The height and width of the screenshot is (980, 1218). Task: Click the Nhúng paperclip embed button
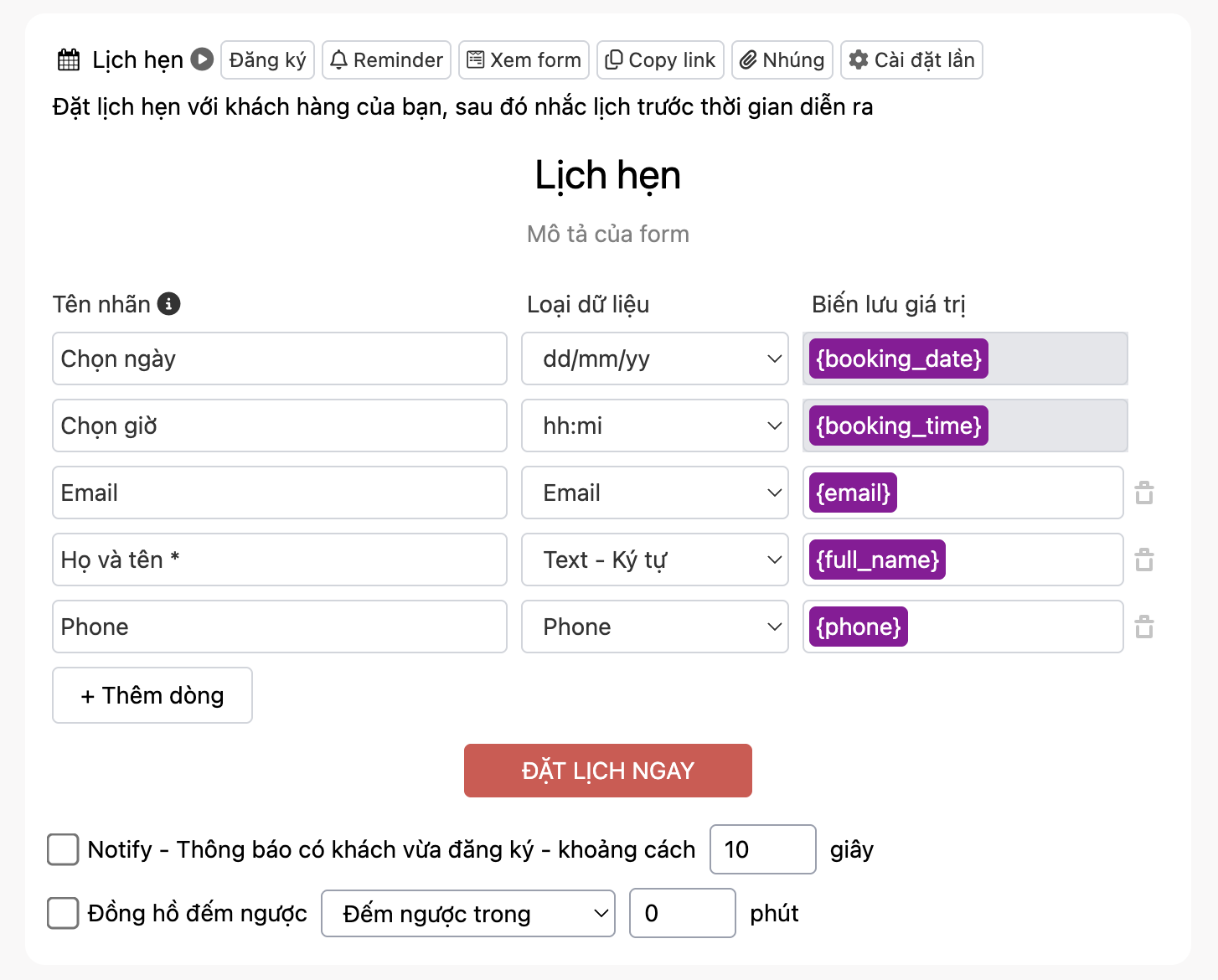pos(782,60)
